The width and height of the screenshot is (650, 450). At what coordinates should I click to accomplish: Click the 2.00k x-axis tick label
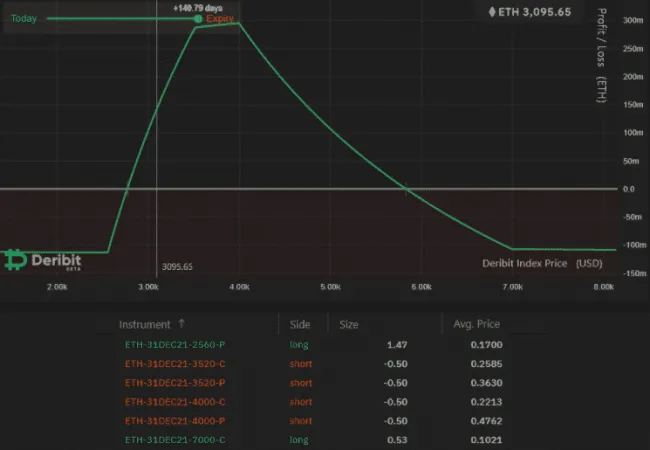pyautogui.click(x=57, y=287)
